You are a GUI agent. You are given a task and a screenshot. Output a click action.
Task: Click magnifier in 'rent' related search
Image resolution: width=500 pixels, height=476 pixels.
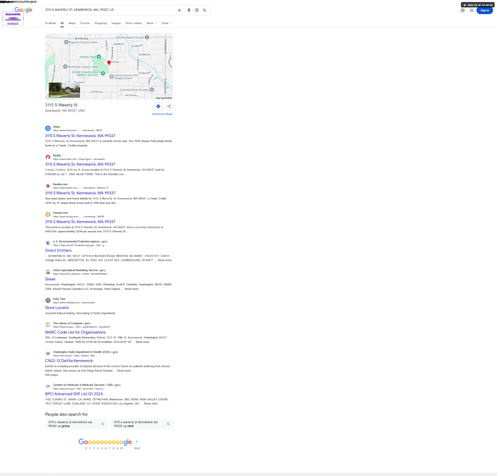168,424
